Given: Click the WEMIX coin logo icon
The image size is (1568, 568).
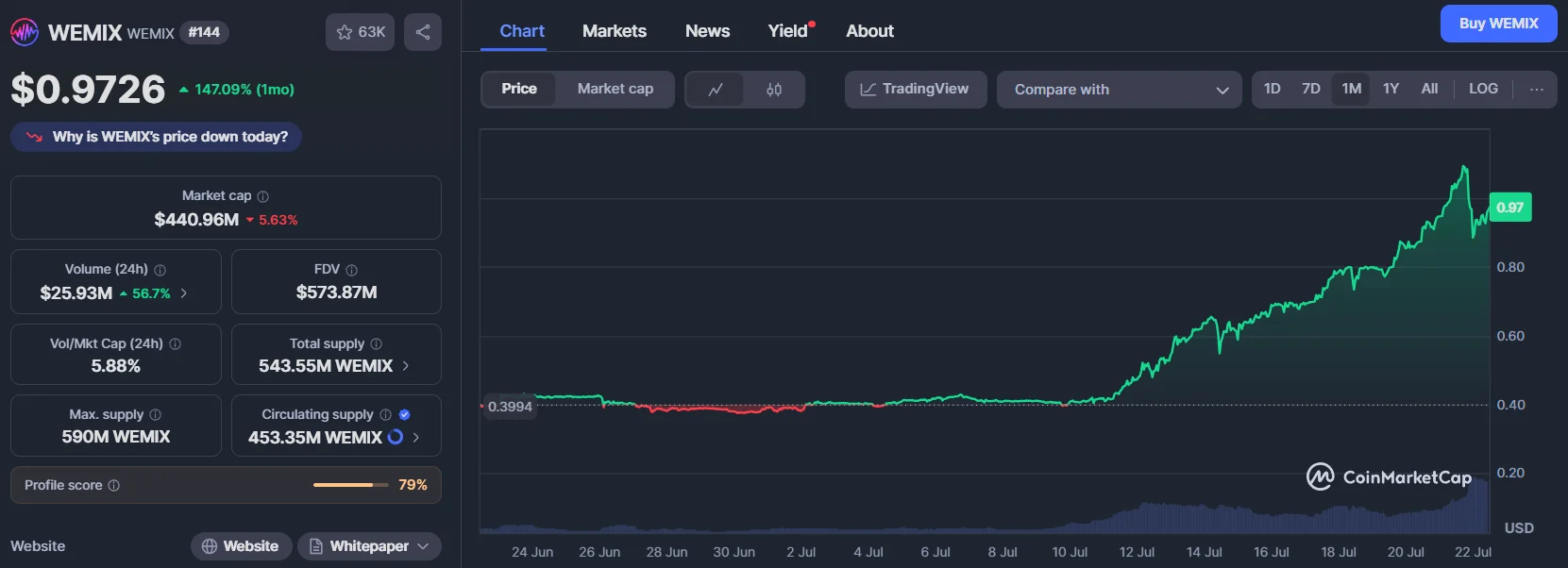Looking at the screenshot, I should [25, 32].
